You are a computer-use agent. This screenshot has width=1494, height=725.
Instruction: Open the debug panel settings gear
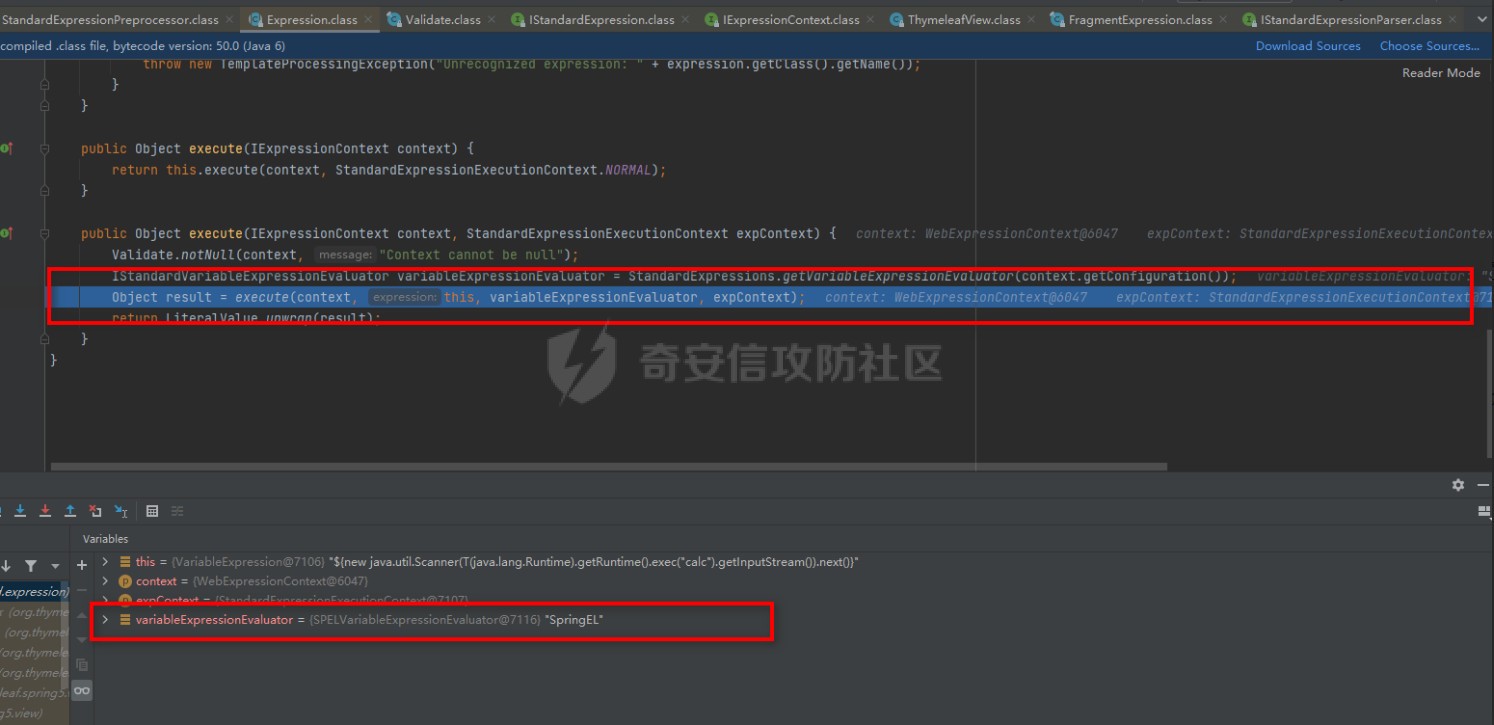click(1458, 485)
